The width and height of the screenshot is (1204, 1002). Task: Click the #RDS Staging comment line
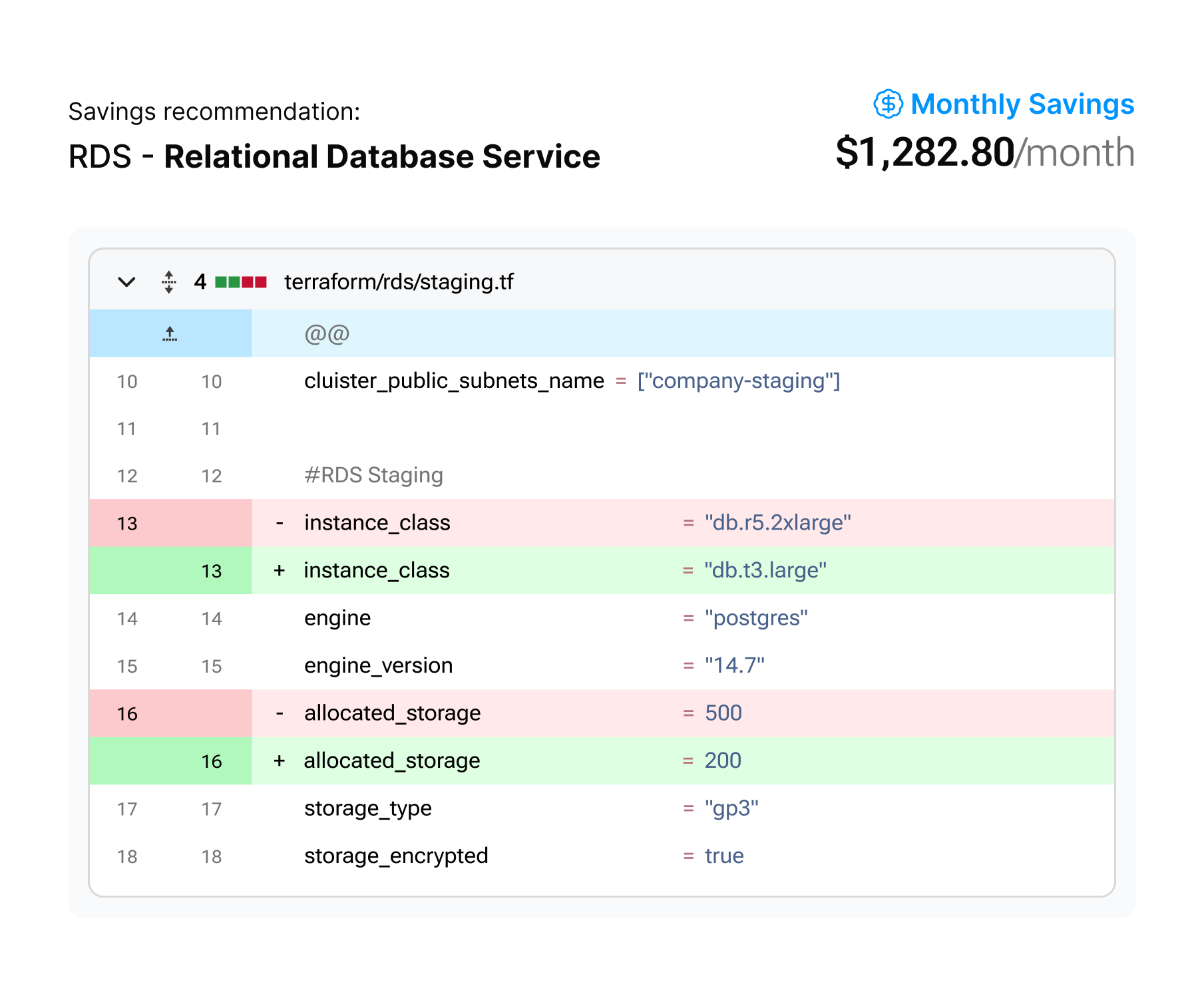pyautogui.click(x=373, y=475)
